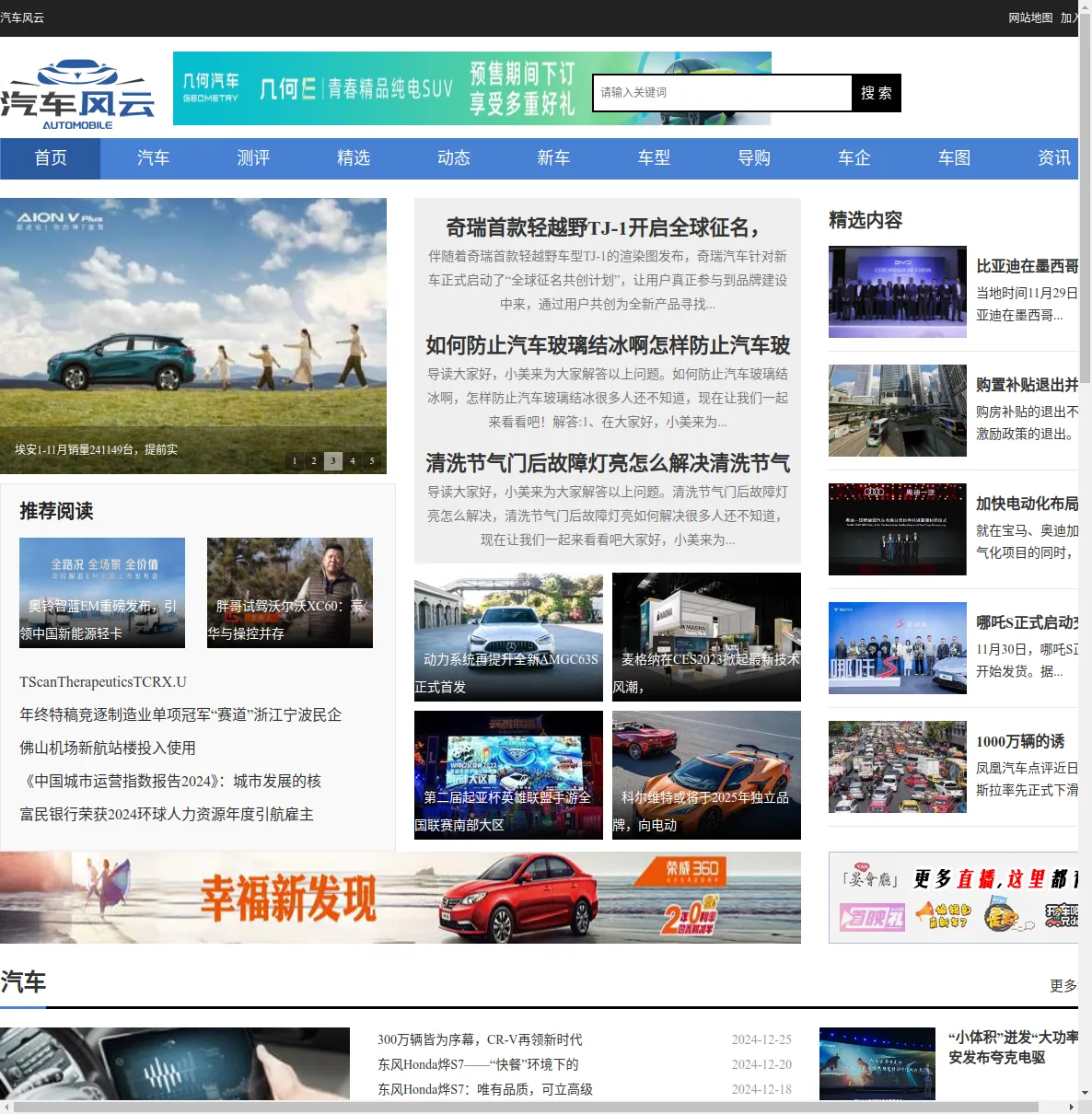The height and width of the screenshot is (1114, 1092).
Task: Open the AION V Plus carousel image
Action: point(193,336)
